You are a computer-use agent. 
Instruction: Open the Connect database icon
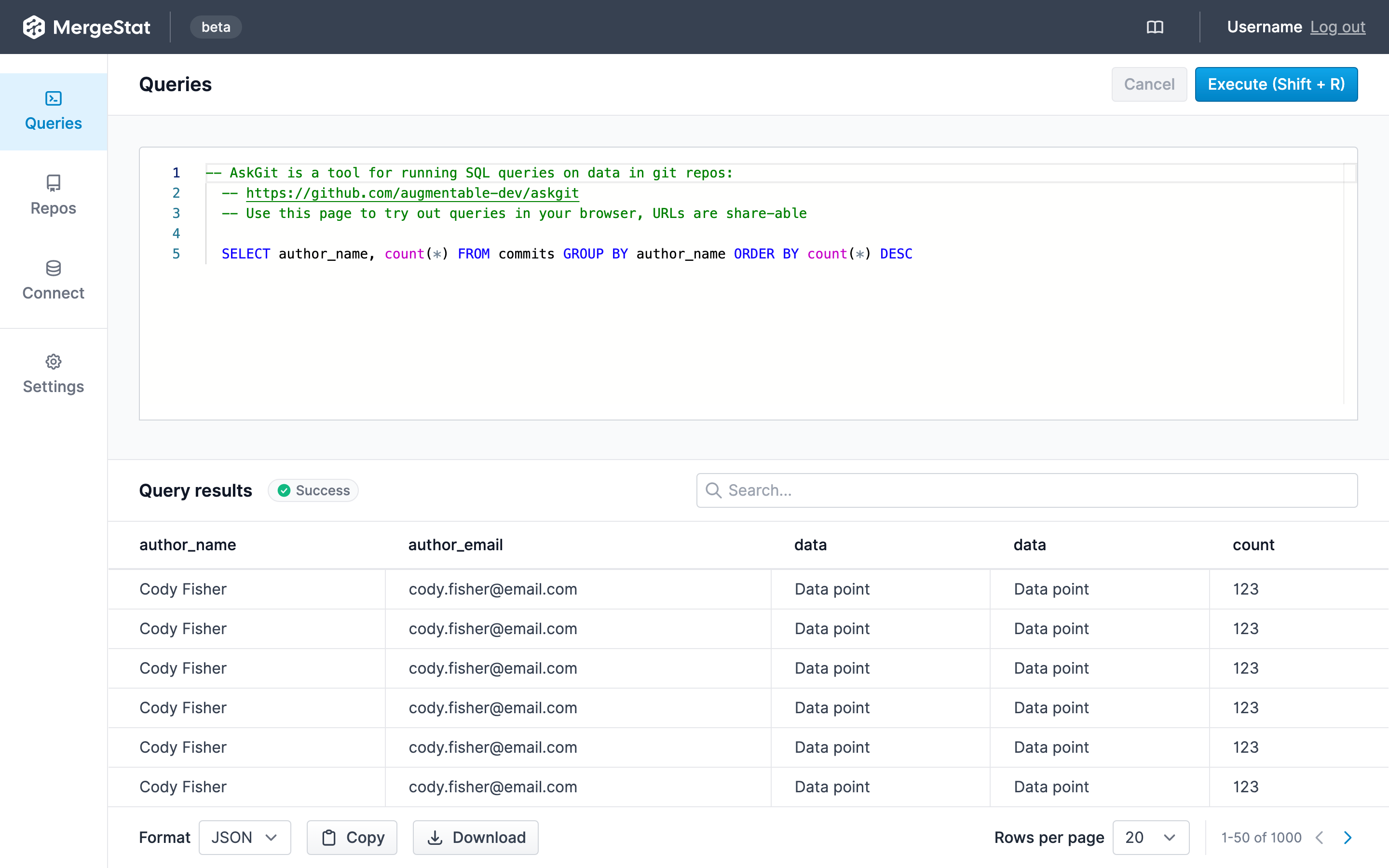53,268
